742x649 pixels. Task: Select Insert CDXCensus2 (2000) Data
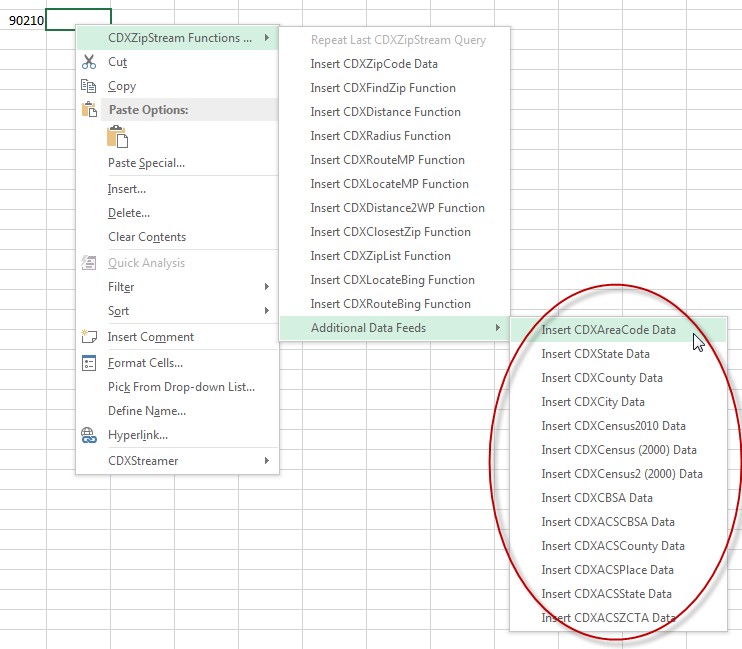click(x=618, y=474)
